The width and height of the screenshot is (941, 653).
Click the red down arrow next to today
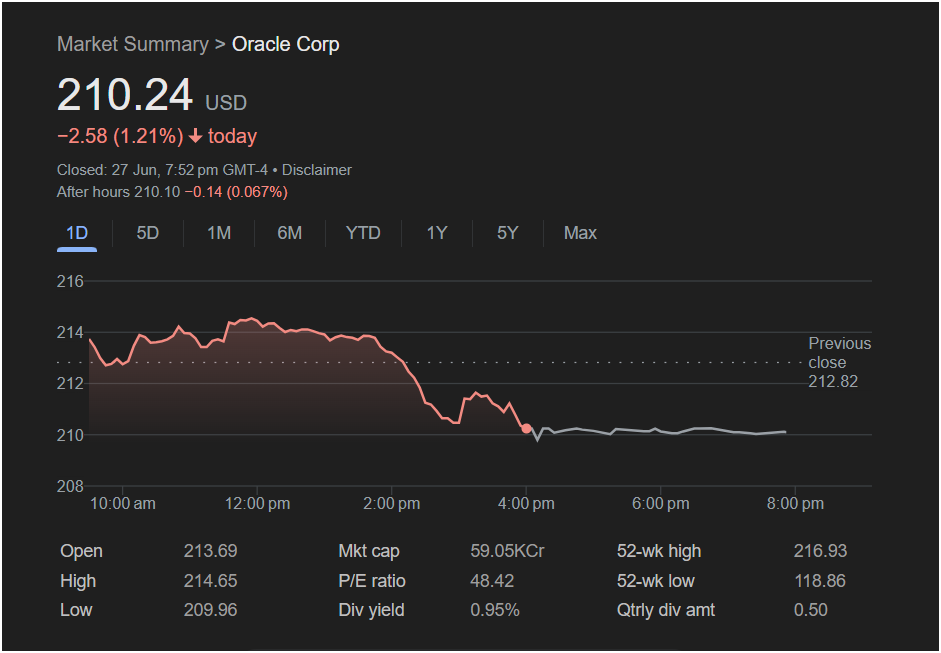click(x=195, y=136)
